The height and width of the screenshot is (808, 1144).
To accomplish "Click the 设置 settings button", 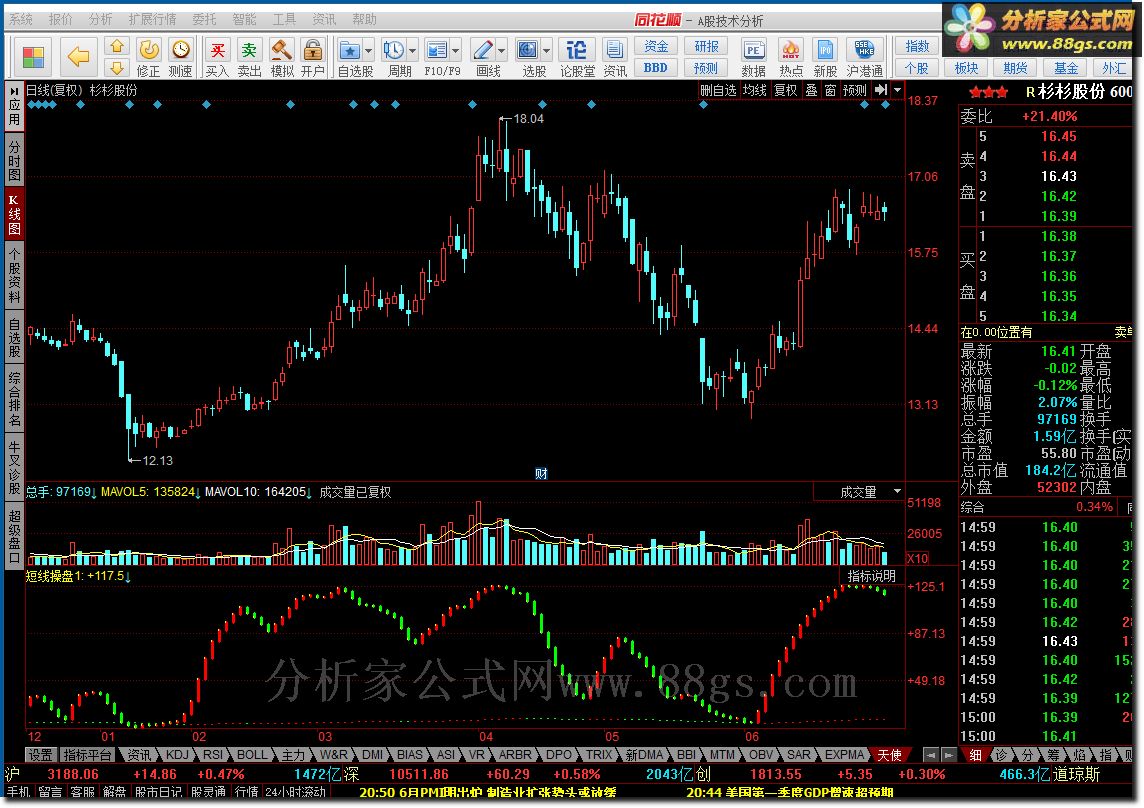I will coord(40,755).
